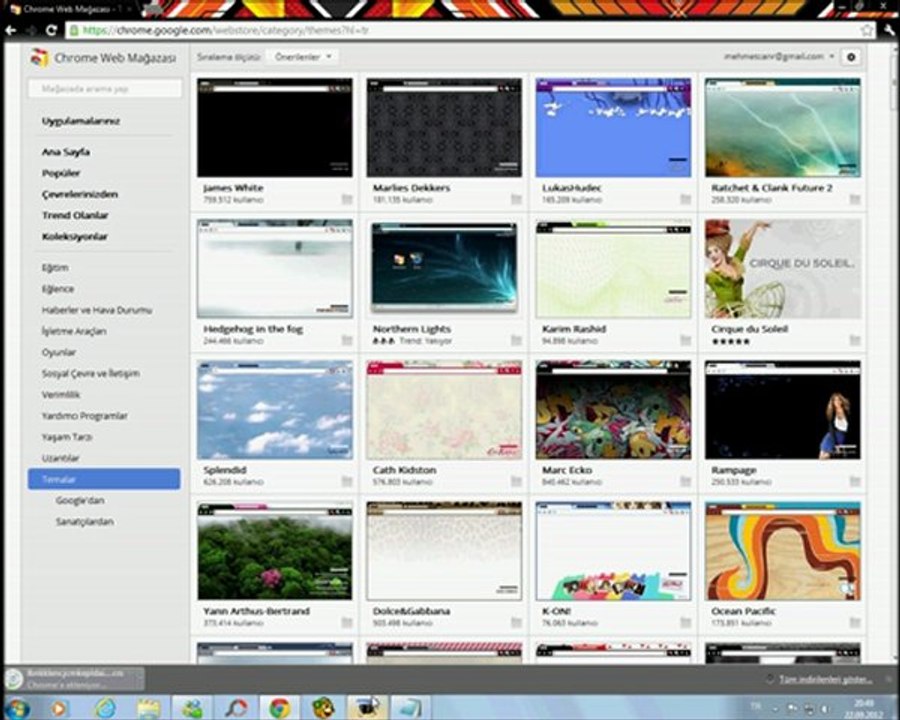Open the Oyunlar category
The height and width of the screenshot is (720, 900).
59,353
